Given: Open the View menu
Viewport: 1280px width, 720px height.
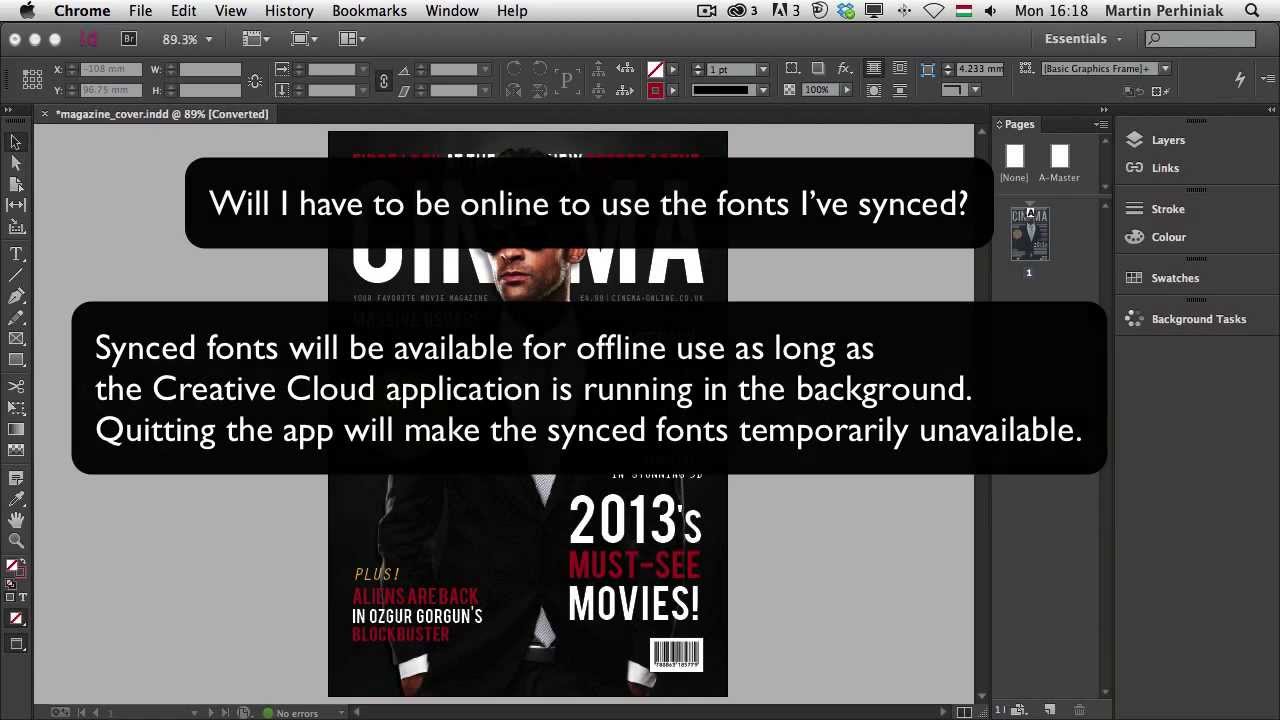Looking at the screenshot, I should coord(230,11).
